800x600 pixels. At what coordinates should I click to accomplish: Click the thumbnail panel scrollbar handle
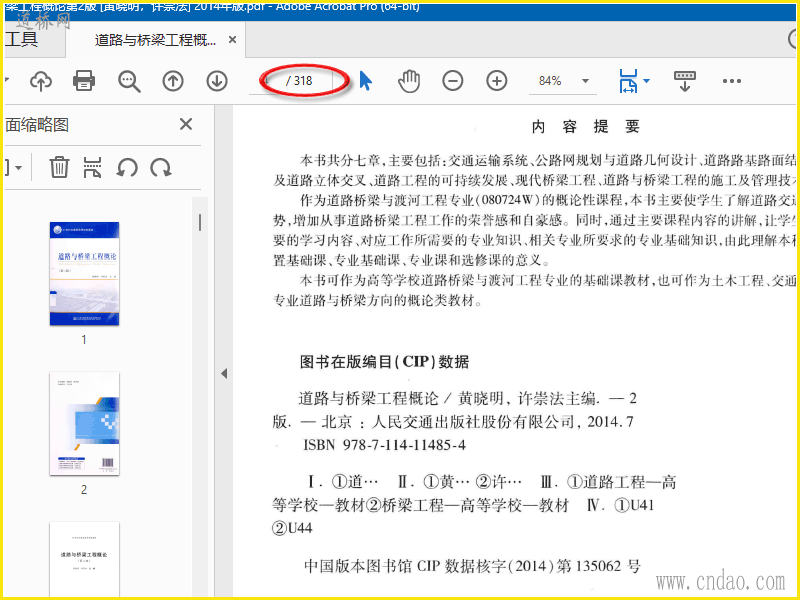tap(199, 222)
